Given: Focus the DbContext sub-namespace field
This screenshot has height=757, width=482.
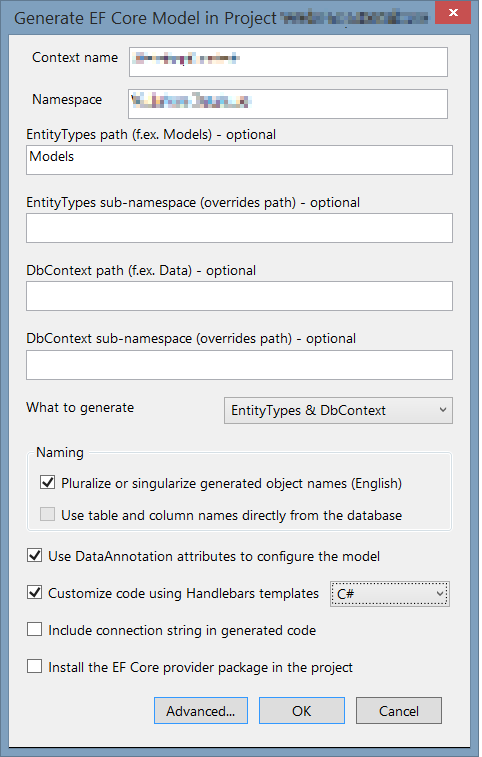Looking at the screenshot, I should [x=239, y=365].
